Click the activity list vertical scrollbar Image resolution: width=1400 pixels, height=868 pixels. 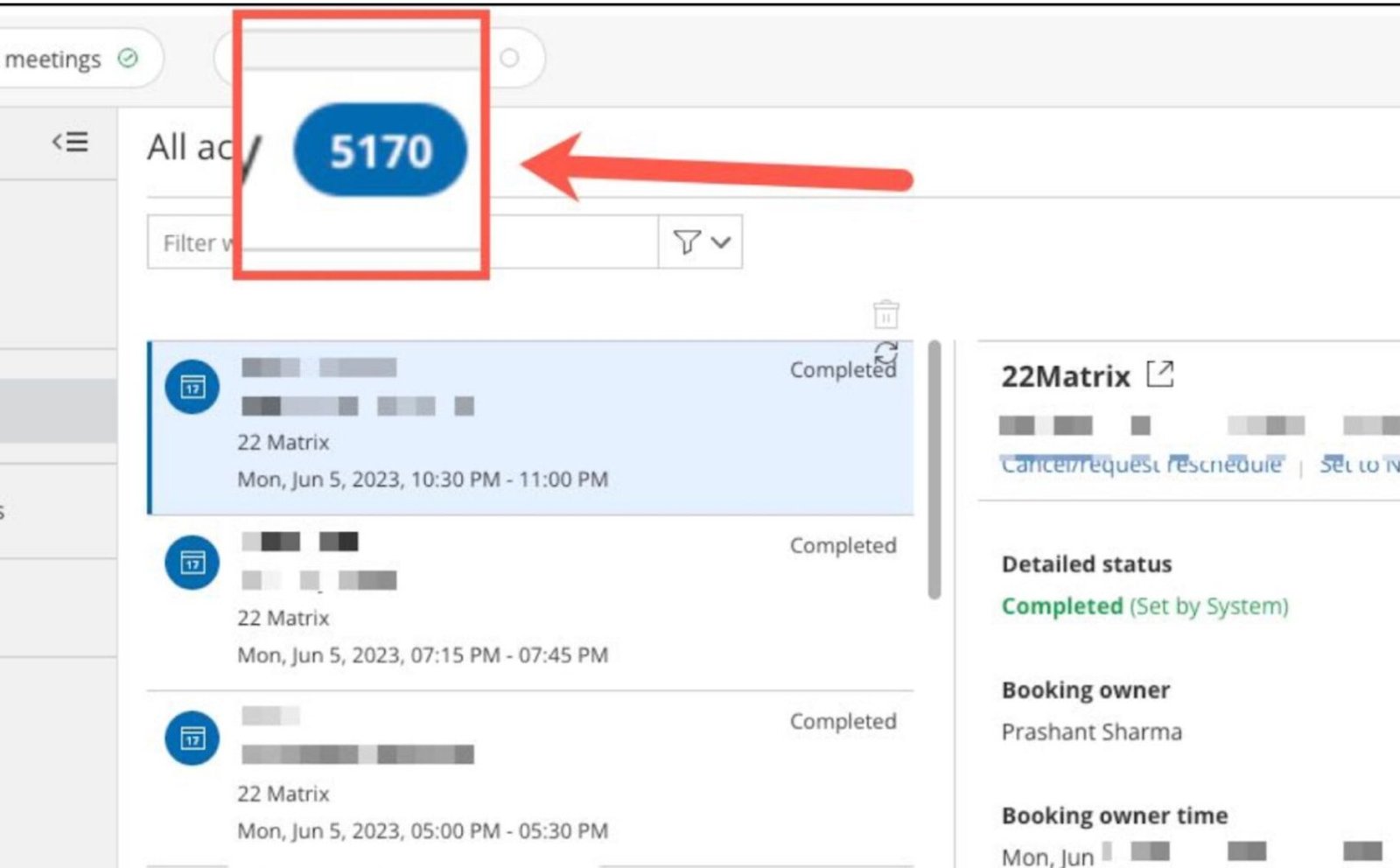point(934,469)
